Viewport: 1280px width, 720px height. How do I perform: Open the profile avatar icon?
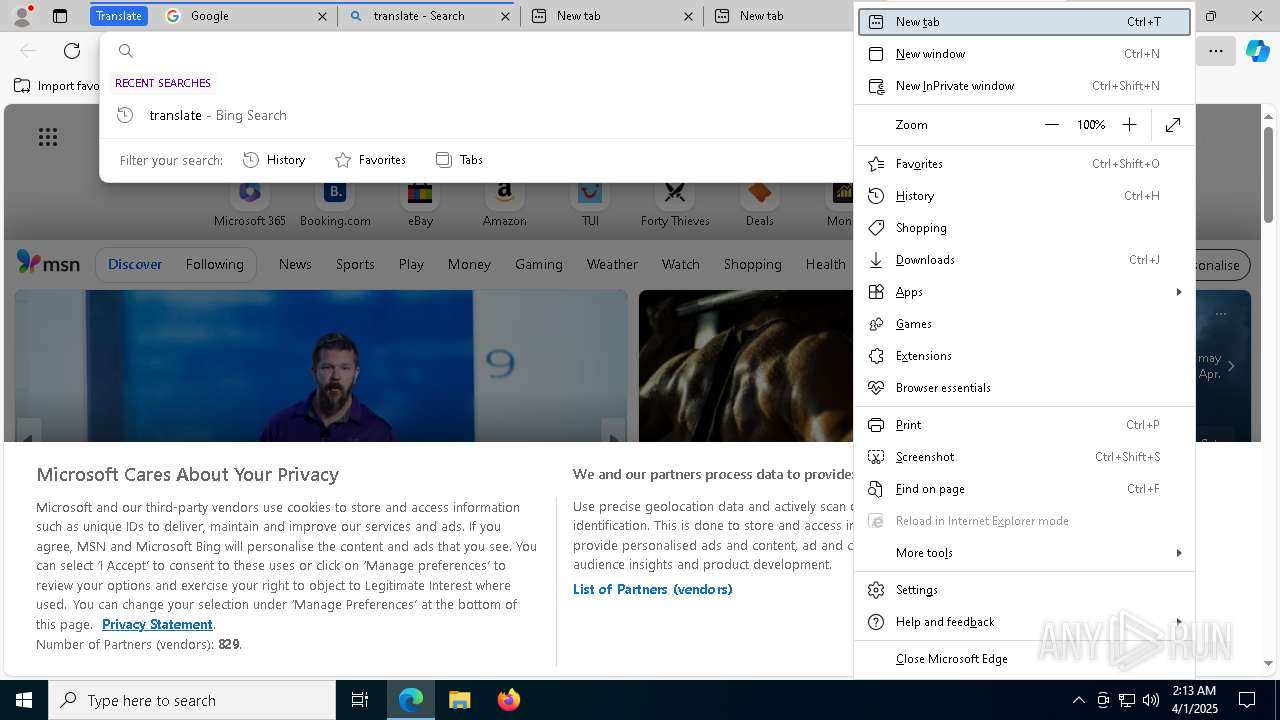pos(22,16)
